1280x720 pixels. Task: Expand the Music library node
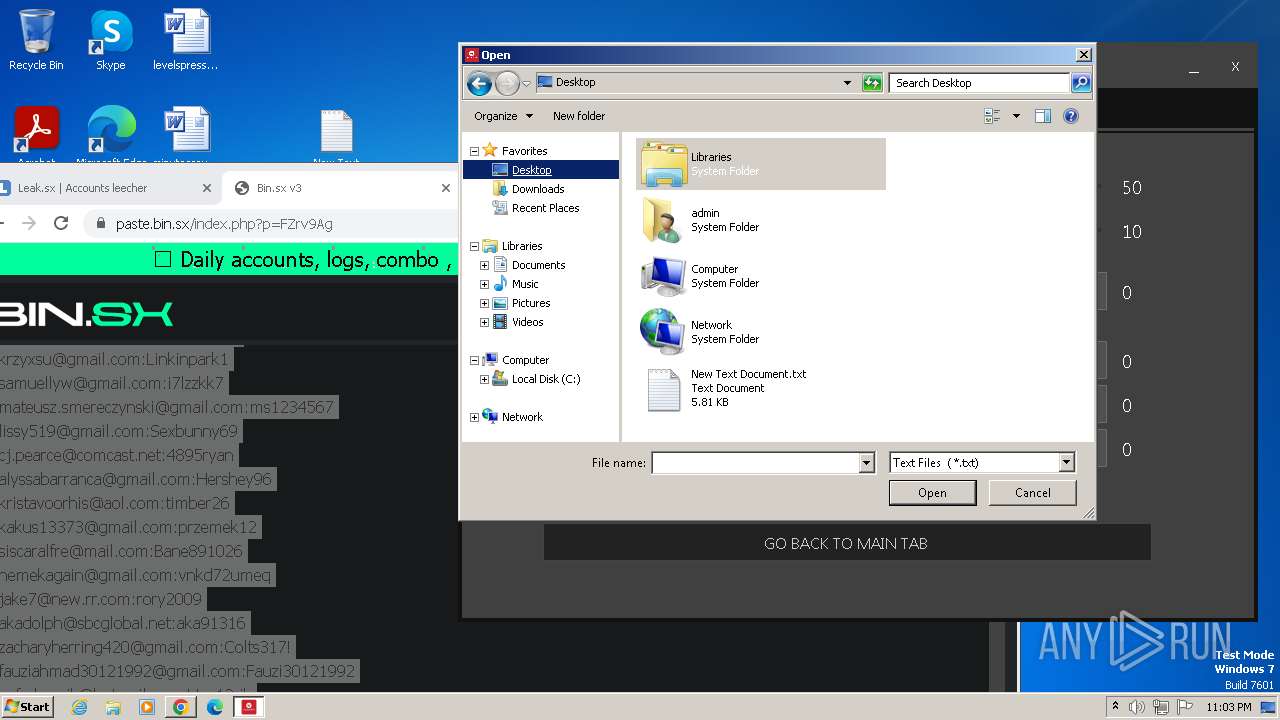tap(485, 284)
